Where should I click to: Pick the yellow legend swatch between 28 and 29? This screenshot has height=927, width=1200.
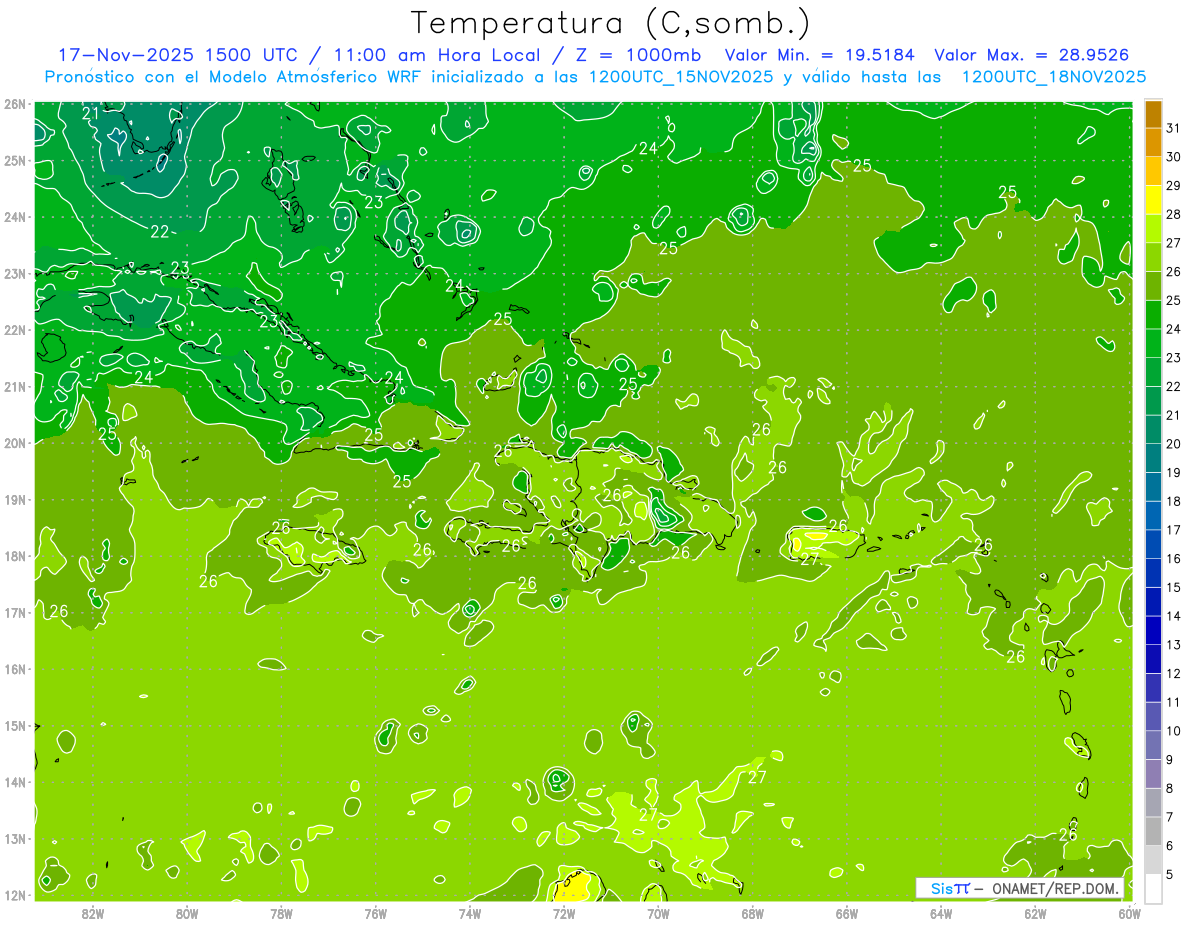[1153, 200]
